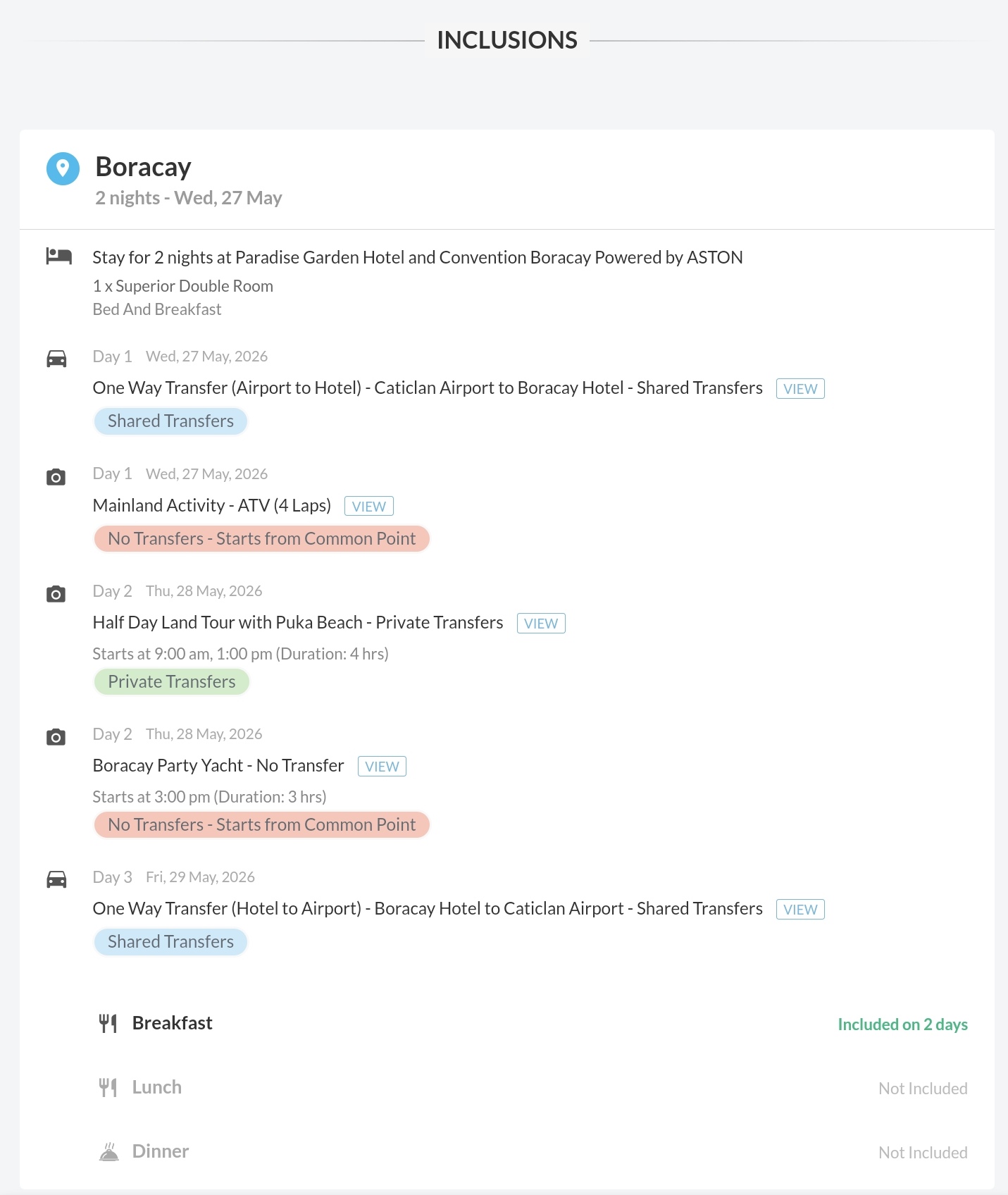Screen dimensions: 1008x1195
Task: Open VIEW for Half Day Land Tour
Action: pyautogui.click(x=541, y=624)
